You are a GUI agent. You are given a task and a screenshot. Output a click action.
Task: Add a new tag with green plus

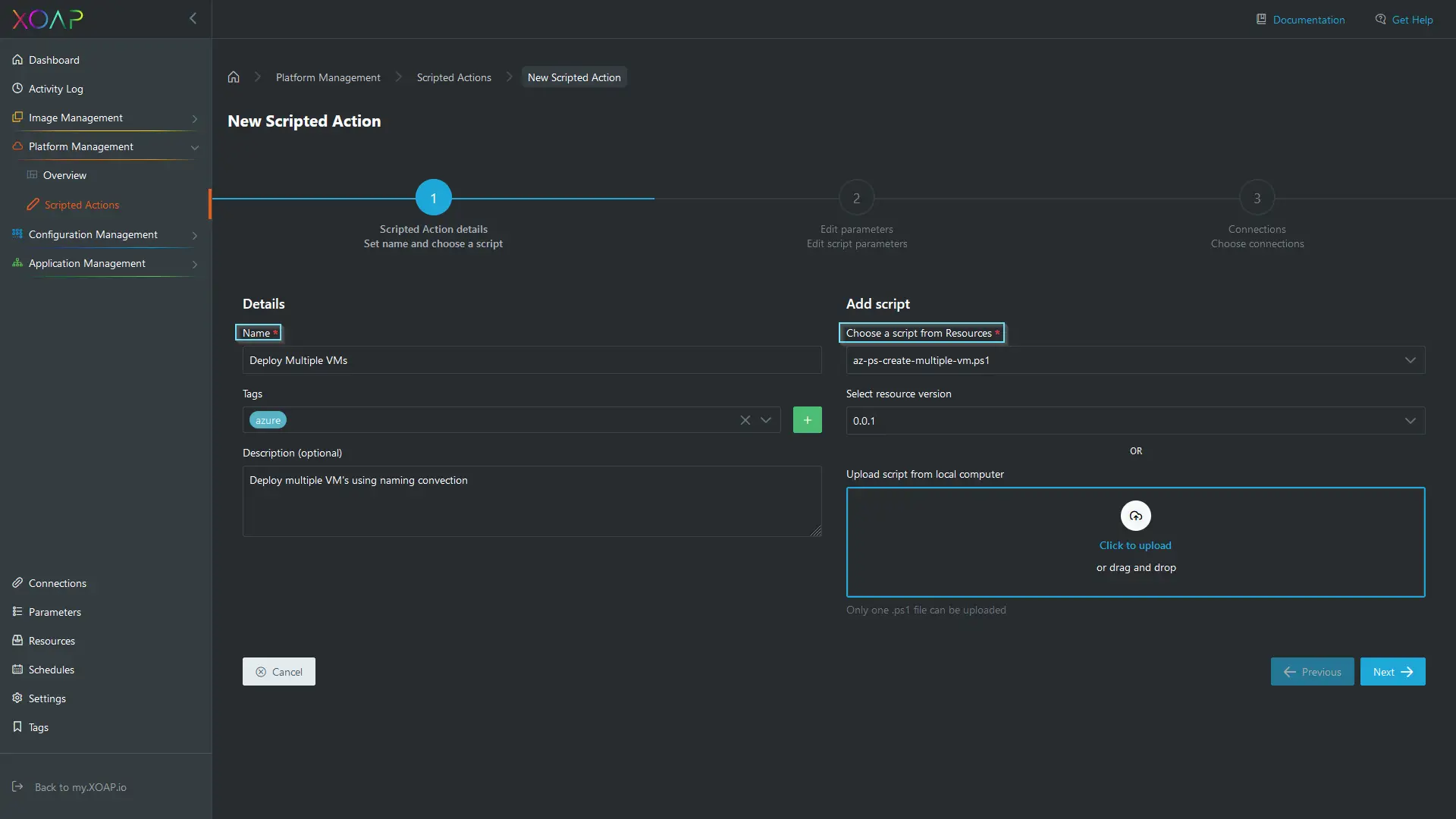point(808,420)
